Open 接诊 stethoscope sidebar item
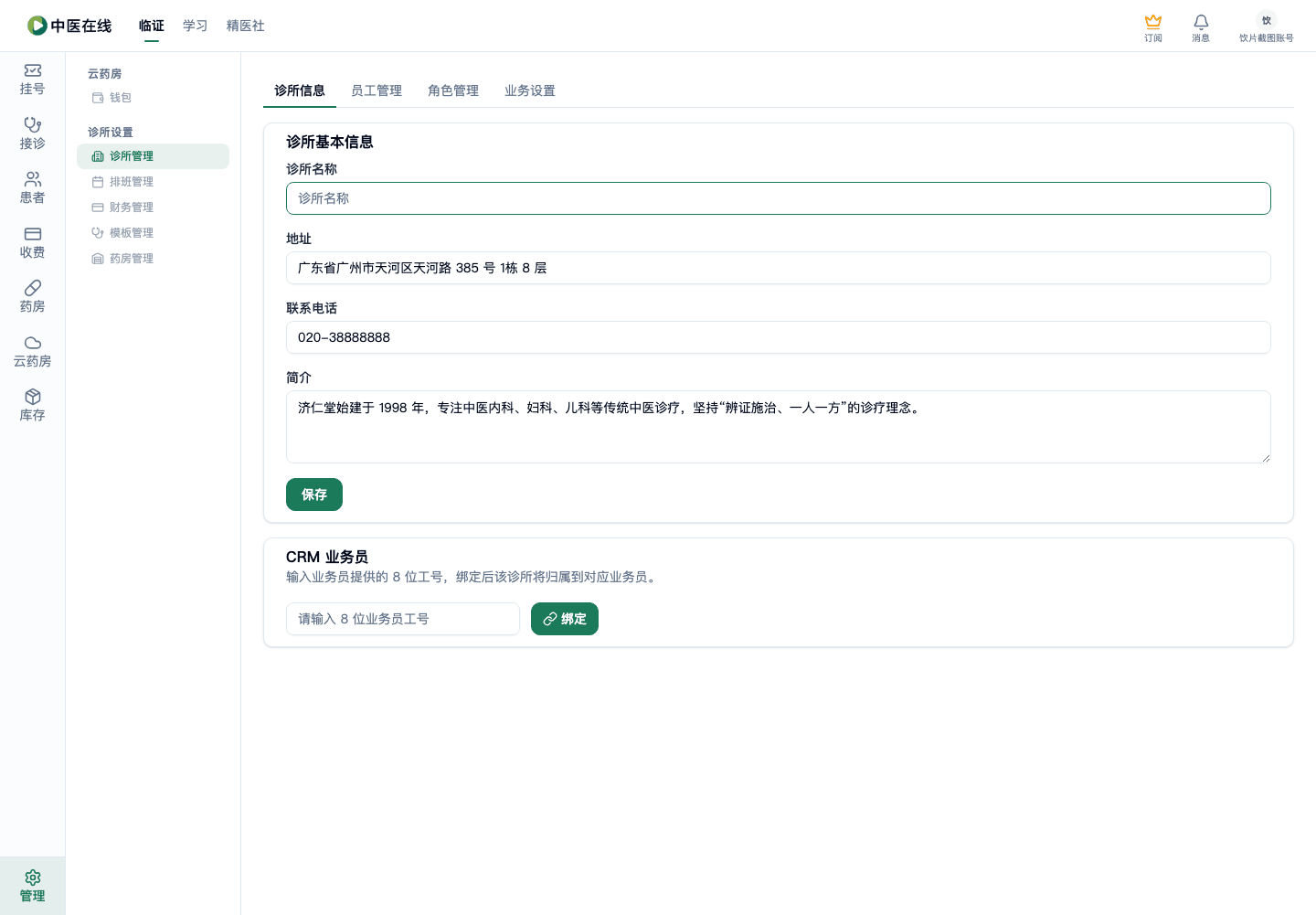This screenshot has height=915, width=1316. 33,133
